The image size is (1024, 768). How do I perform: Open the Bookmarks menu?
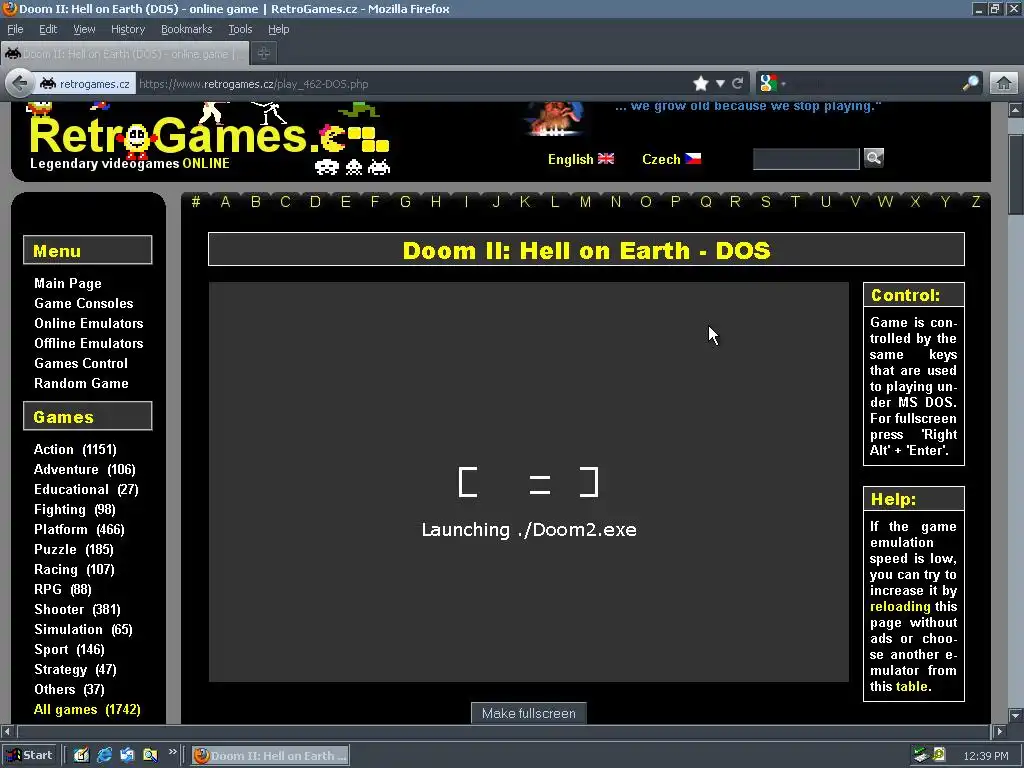point(186,29)
